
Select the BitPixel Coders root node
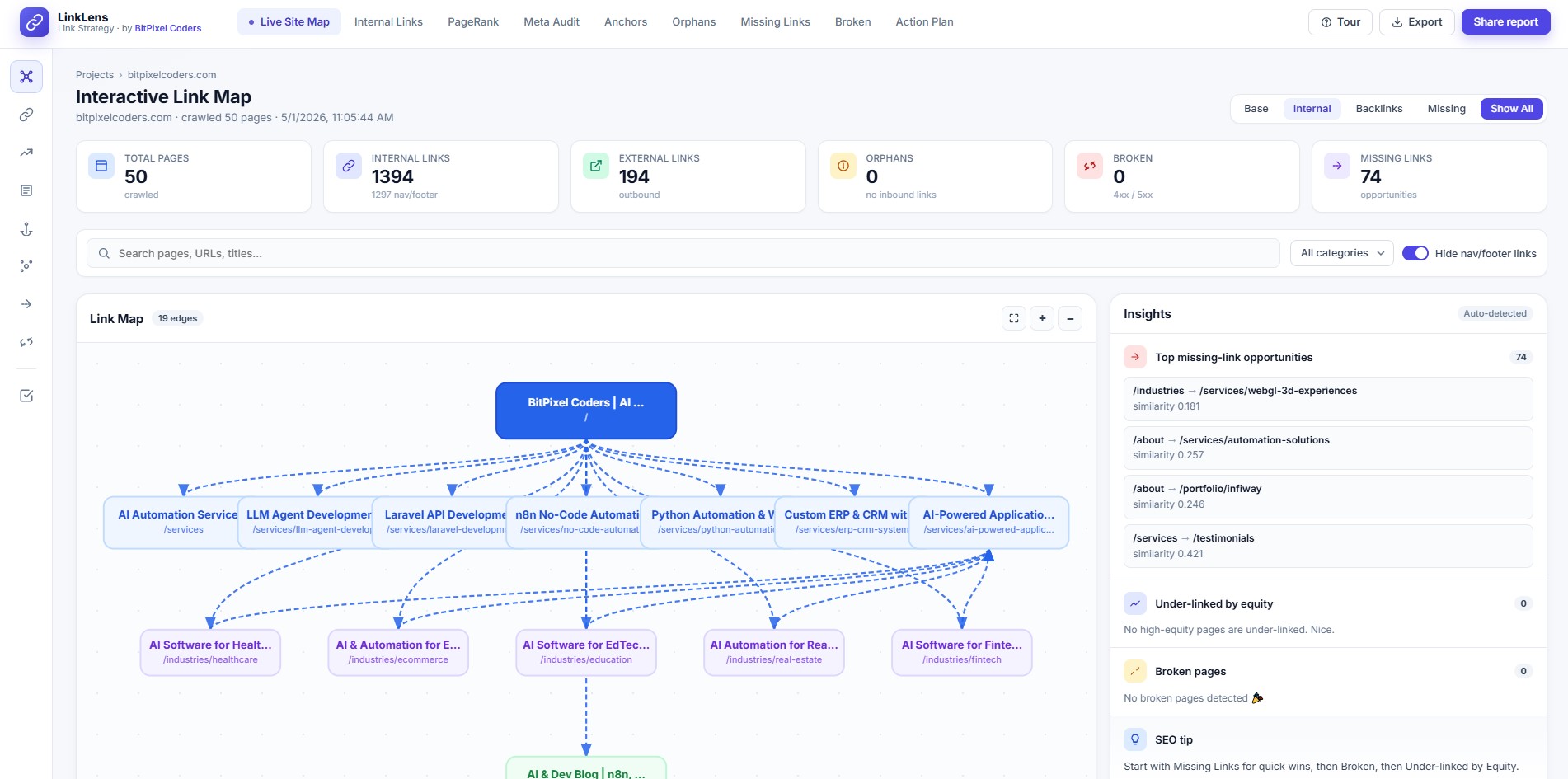pos(586,411)
